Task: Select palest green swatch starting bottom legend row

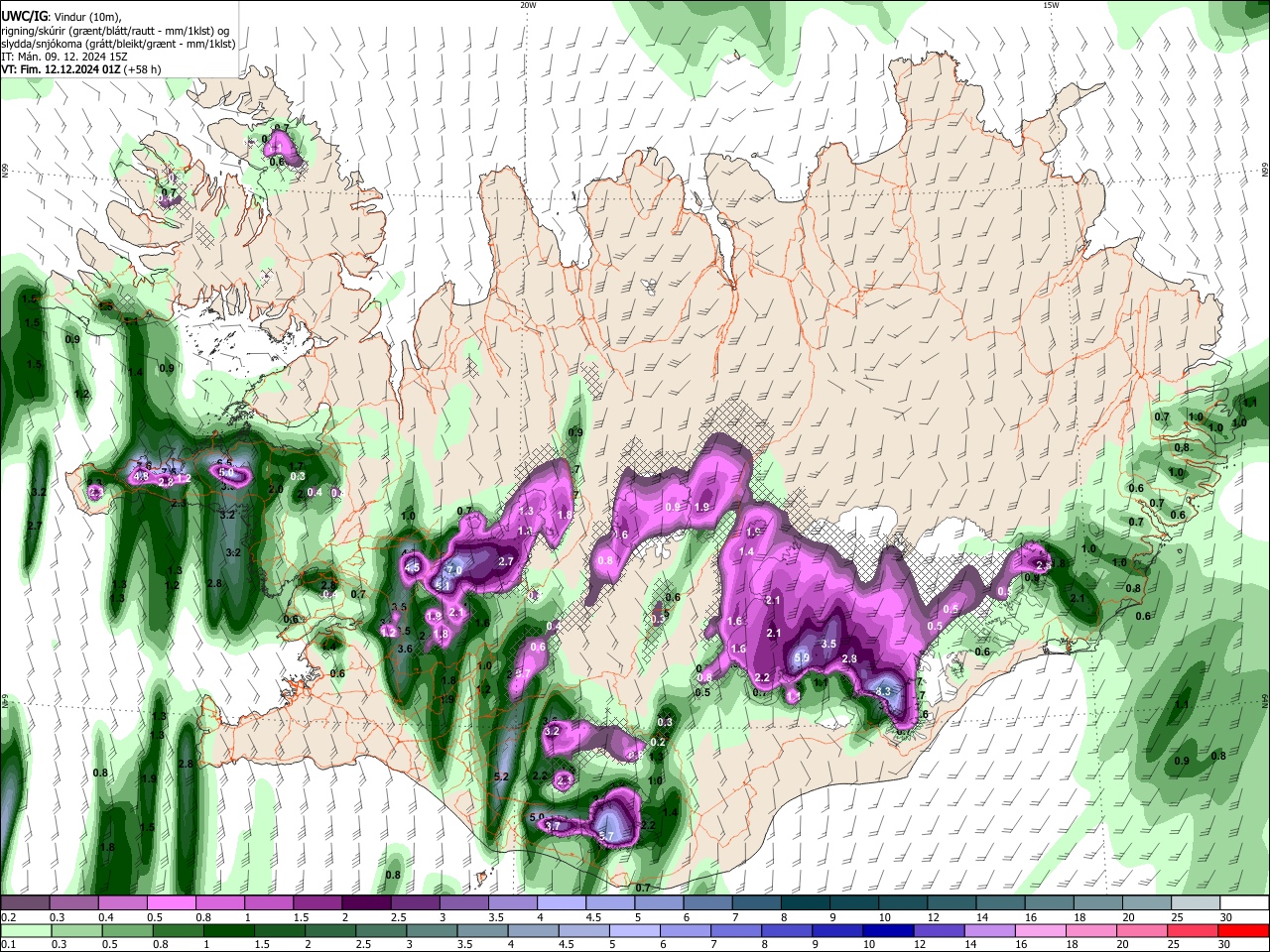Action: (x=25, y=930)
